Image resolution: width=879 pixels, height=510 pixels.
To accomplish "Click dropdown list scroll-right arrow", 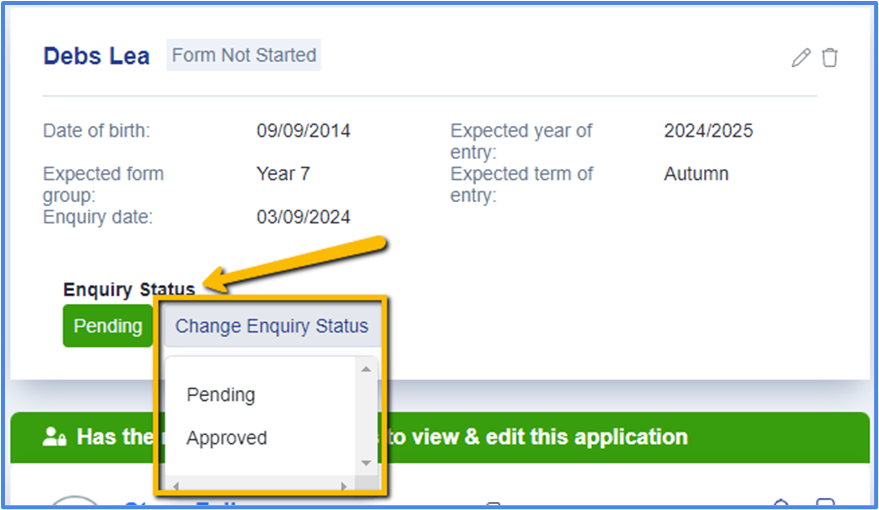I will (x=343, y=486).
